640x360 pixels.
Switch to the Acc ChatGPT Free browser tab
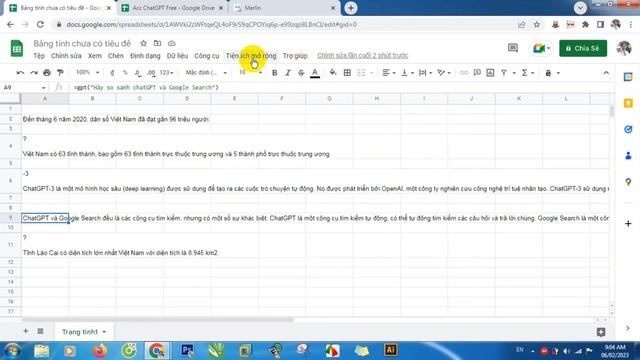173,8
